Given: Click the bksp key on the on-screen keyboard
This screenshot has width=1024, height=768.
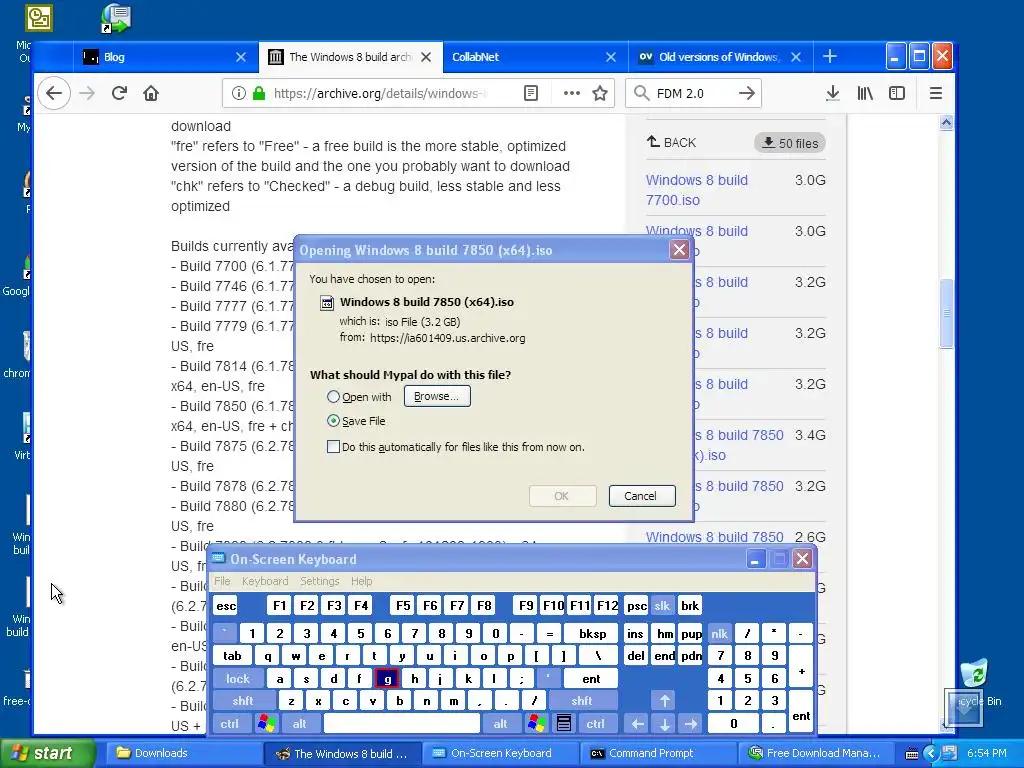Looking at the screenshot, I should pyautogui.click(x=592, y=633).
